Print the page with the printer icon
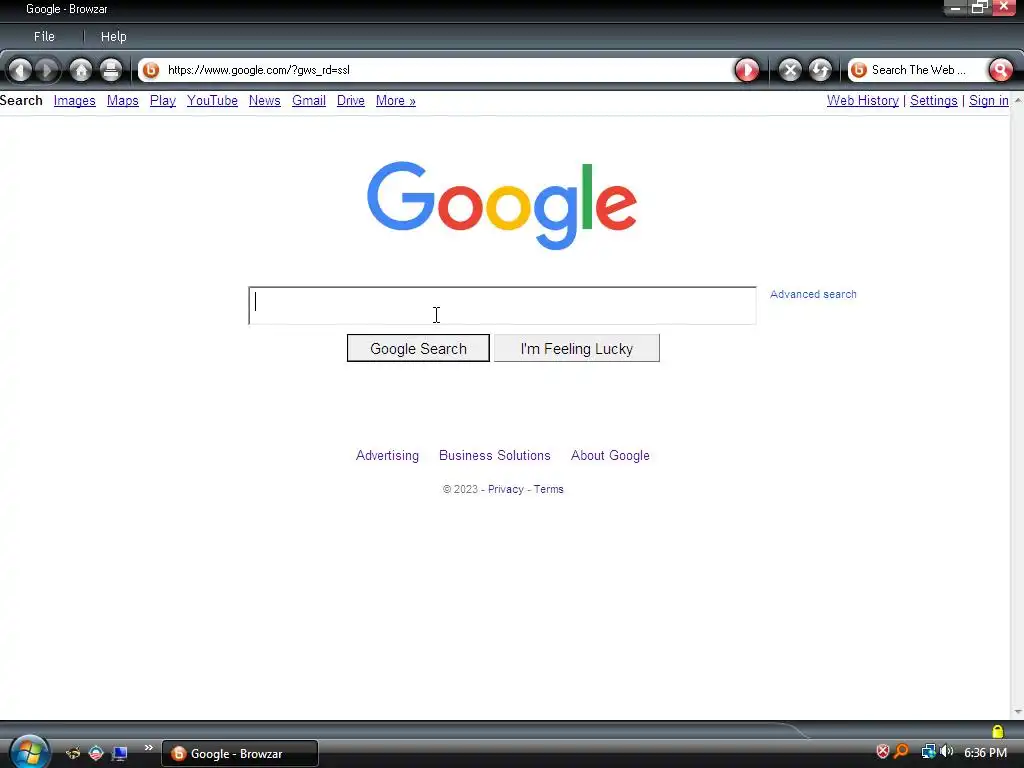Screen dimensions: 1024x768 click(111, 70)
